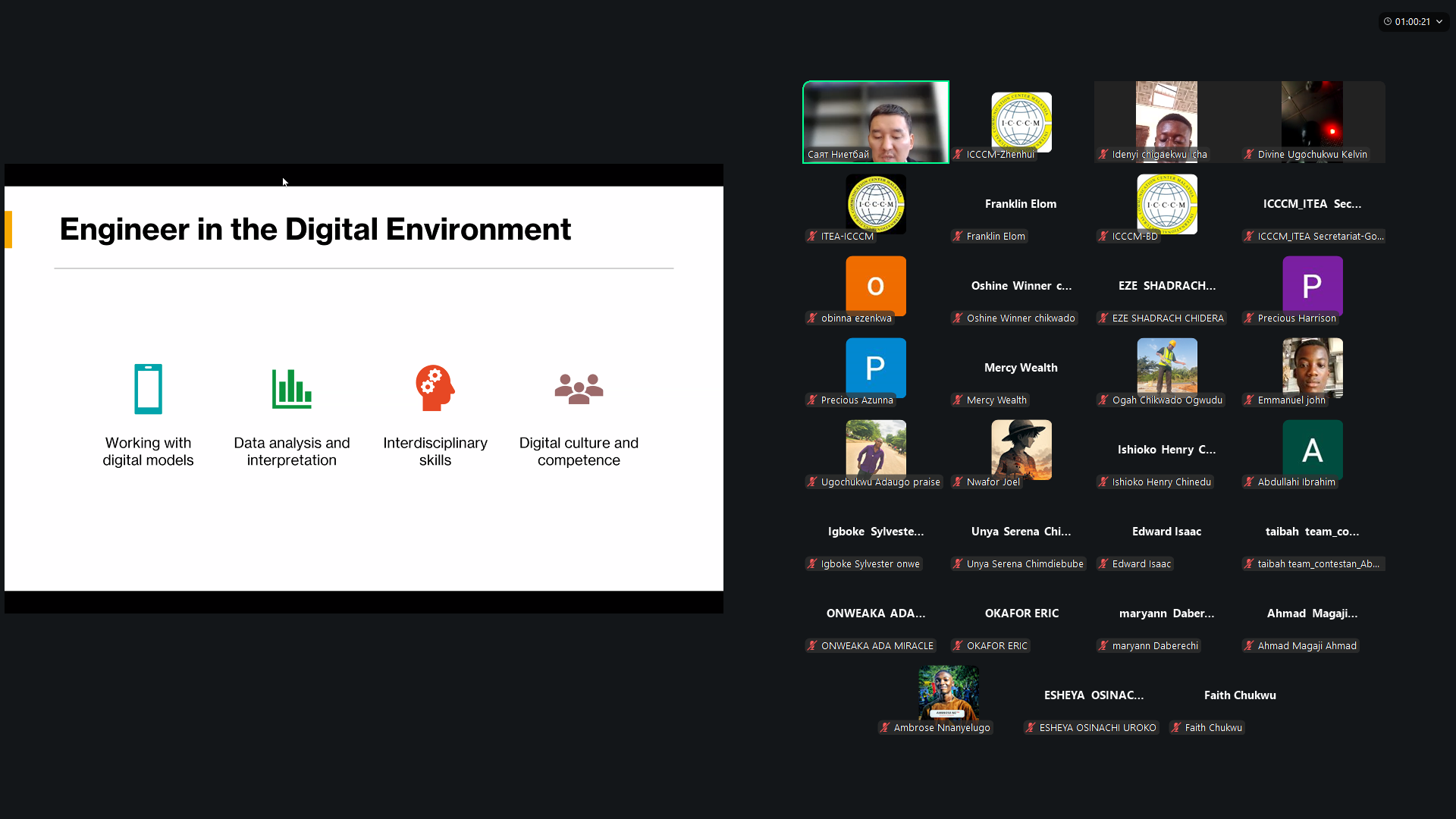Click the muted mic icon beside Mercy Wealth
Viewport: 1456px width, 819px height.
[959, 400]
